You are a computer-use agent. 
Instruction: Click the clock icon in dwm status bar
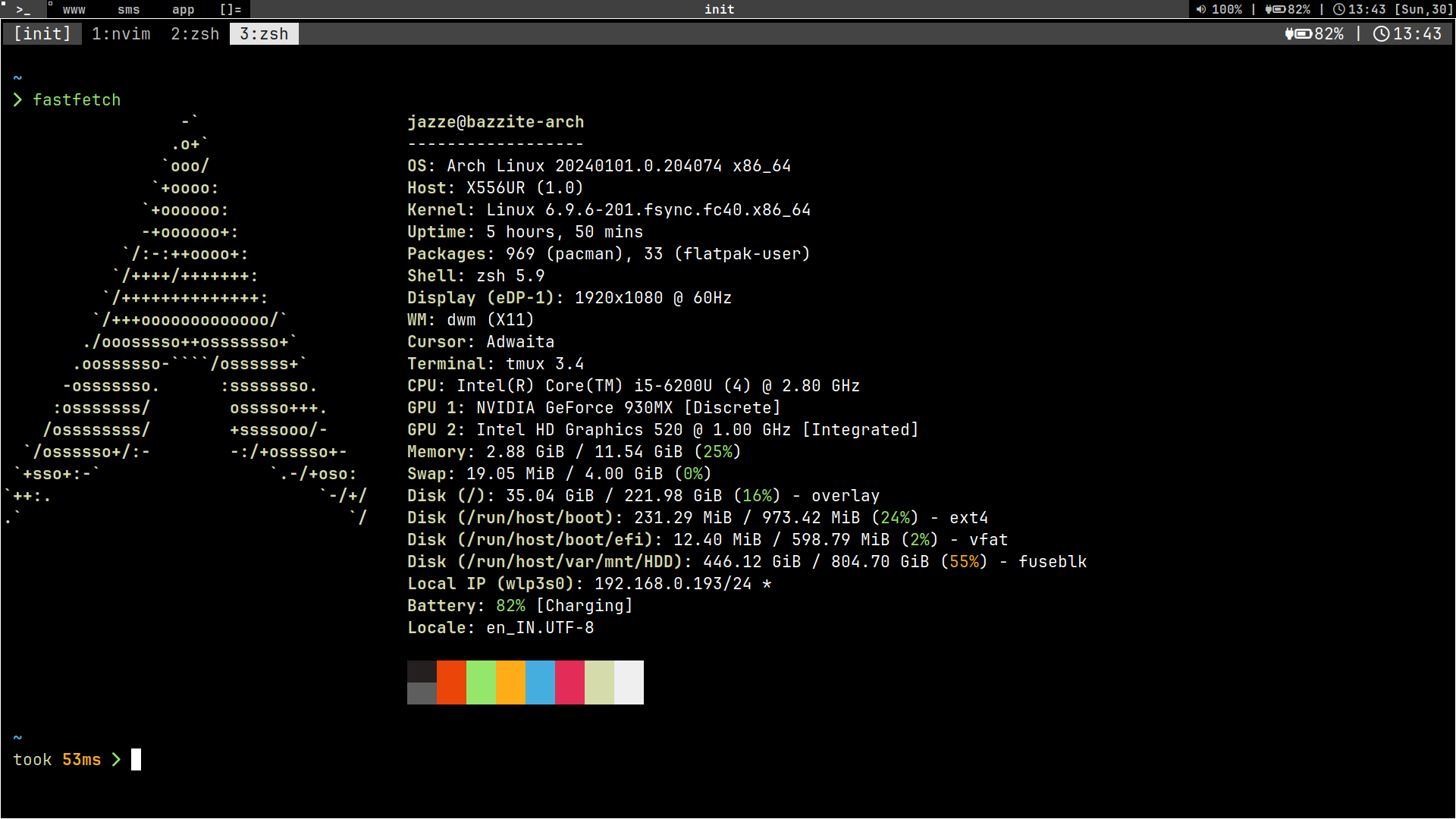coord(1339,10)
